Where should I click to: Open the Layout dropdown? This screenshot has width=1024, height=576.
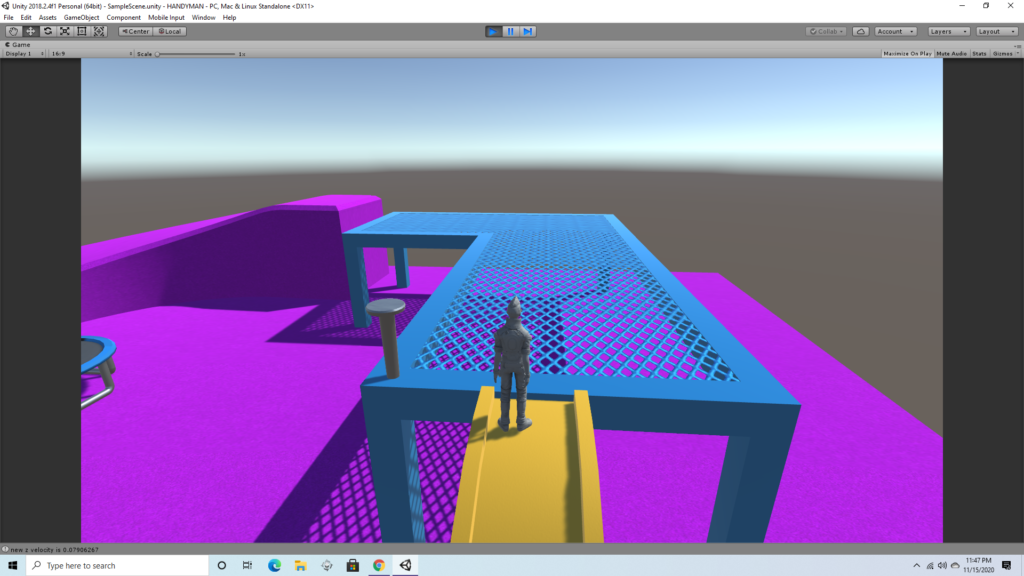click(995, 31)
